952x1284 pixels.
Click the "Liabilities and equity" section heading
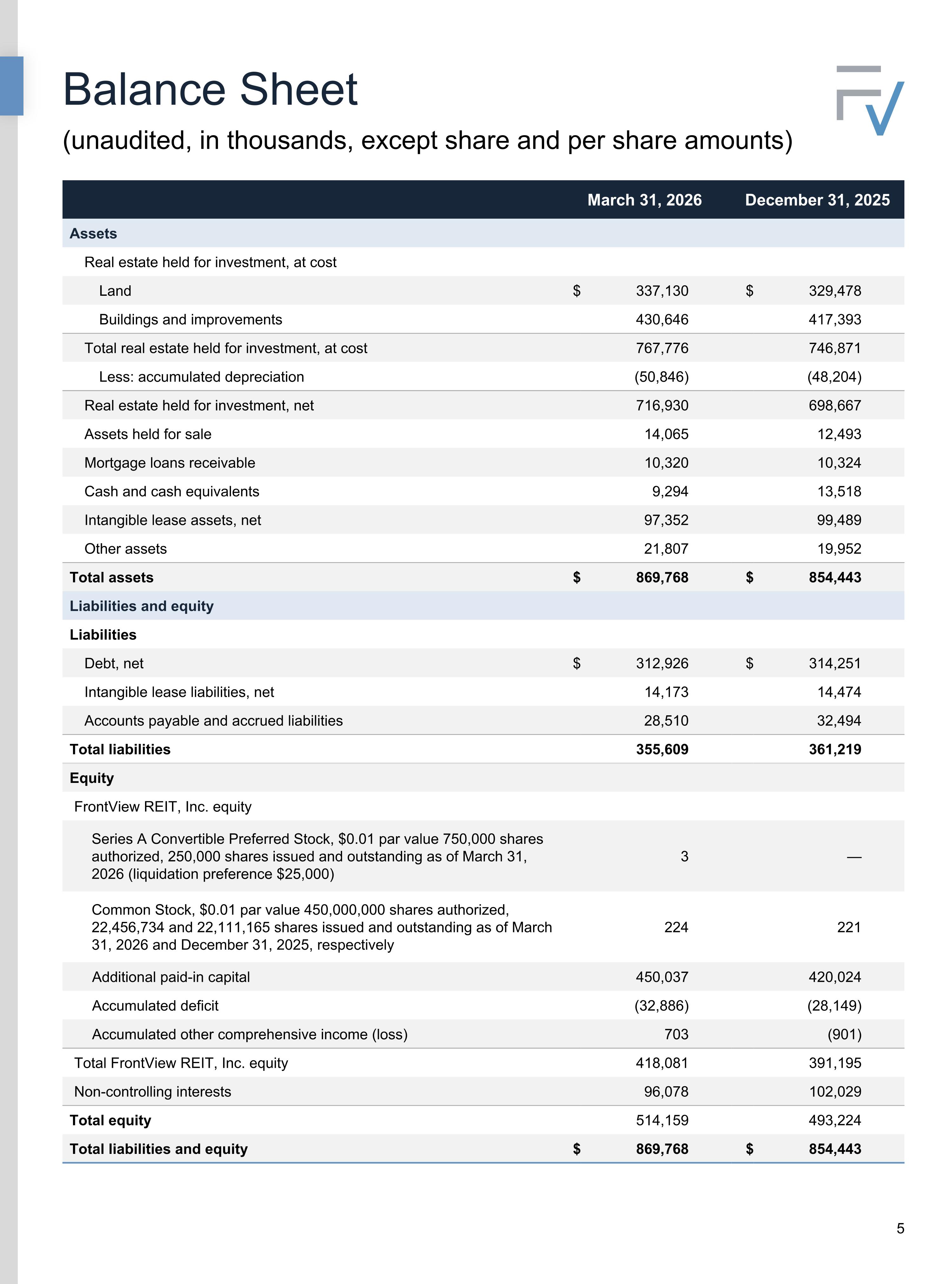click(142, 606)
